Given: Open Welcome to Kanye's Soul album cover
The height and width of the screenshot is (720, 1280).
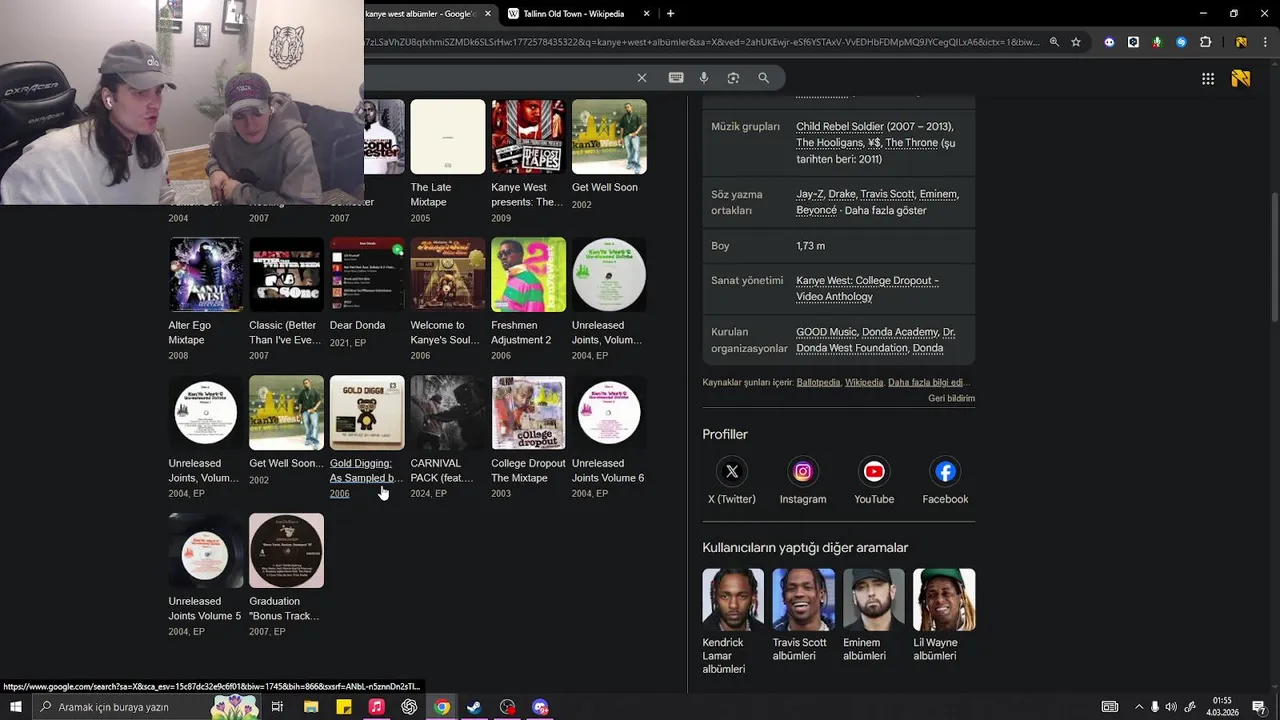Looking at the screenshot, I should coord(448,275).
